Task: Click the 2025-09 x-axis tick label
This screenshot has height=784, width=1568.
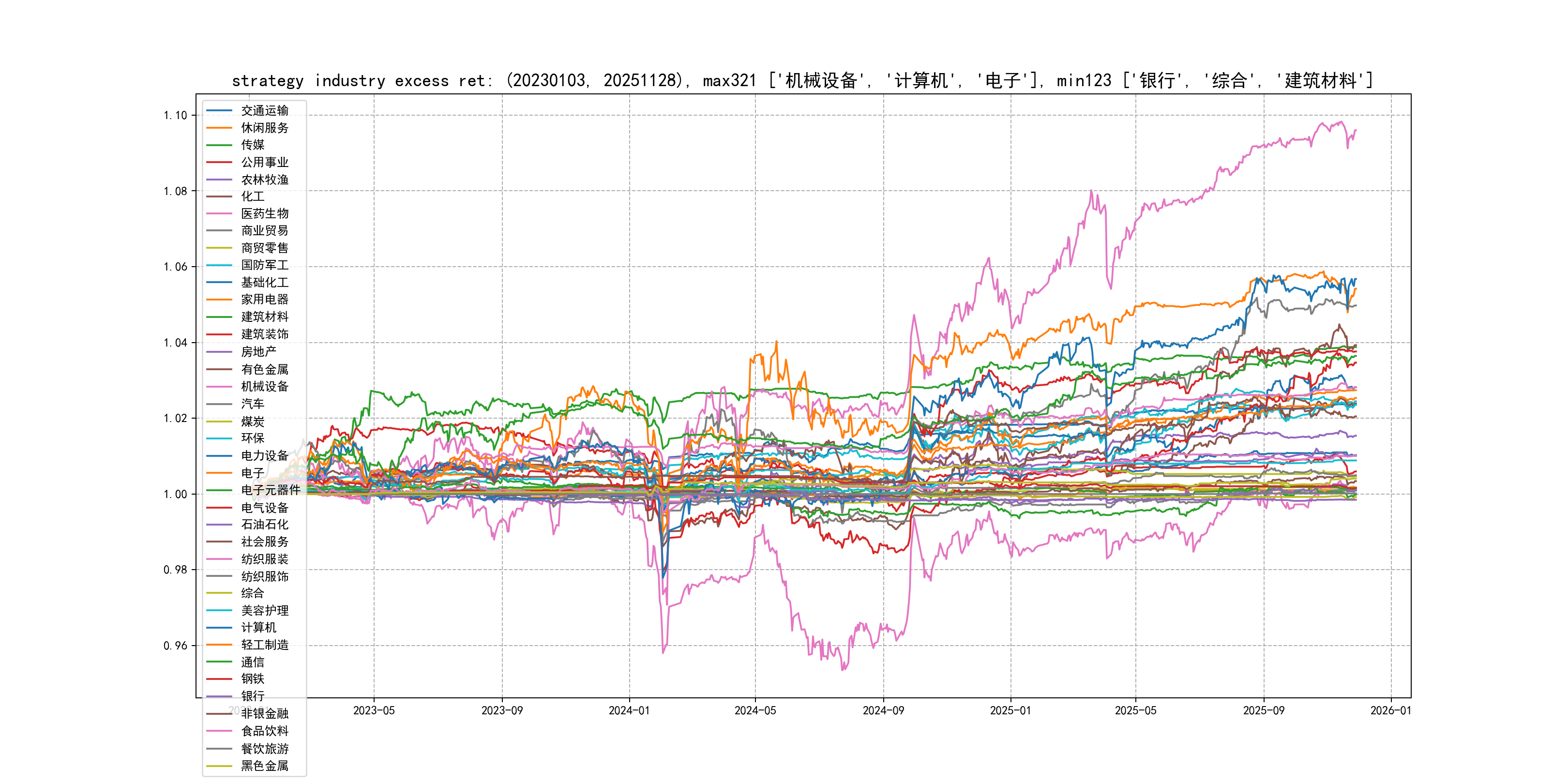Action: tap(1264, 710)
